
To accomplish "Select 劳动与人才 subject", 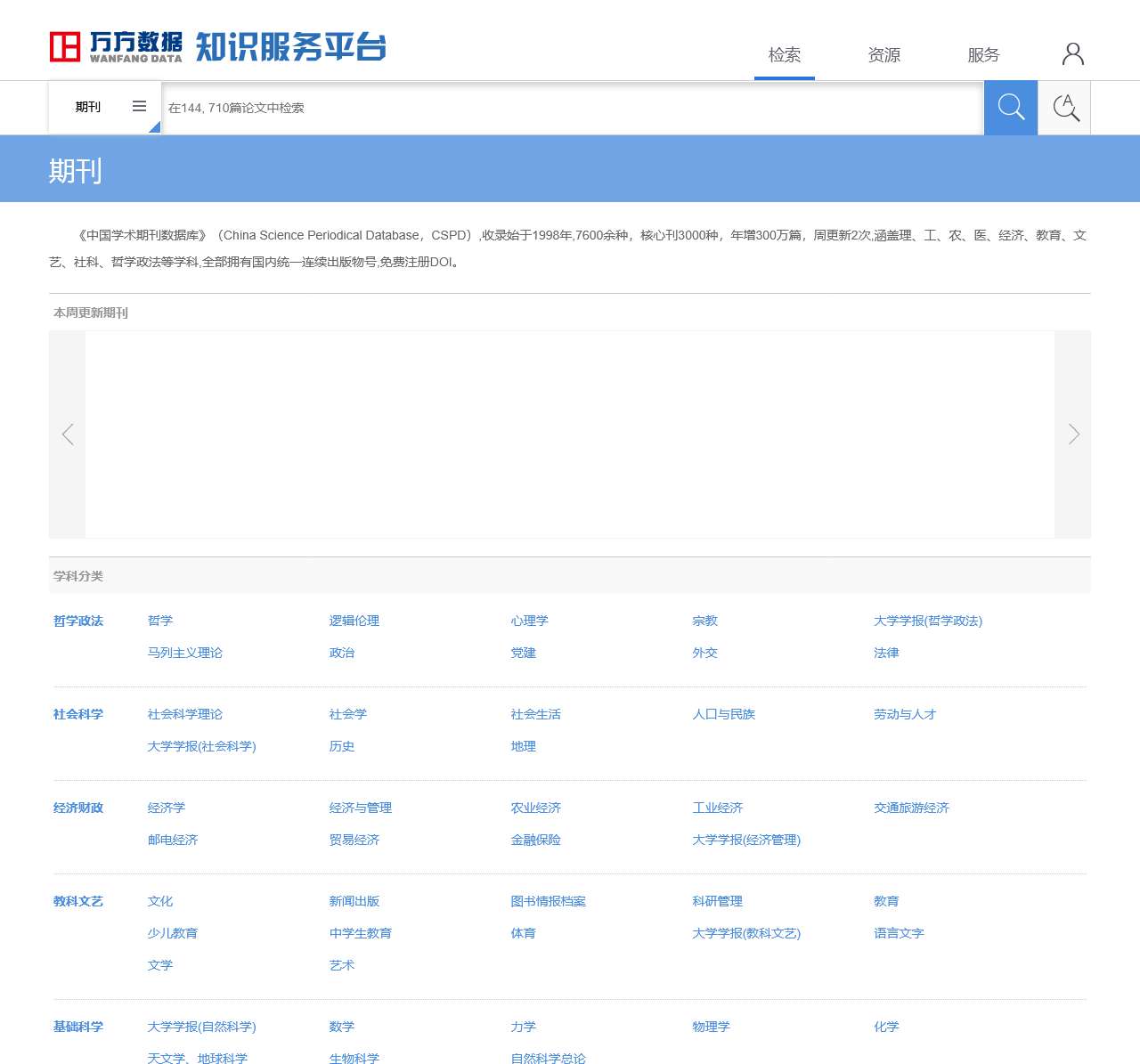I will click(906, 715).
